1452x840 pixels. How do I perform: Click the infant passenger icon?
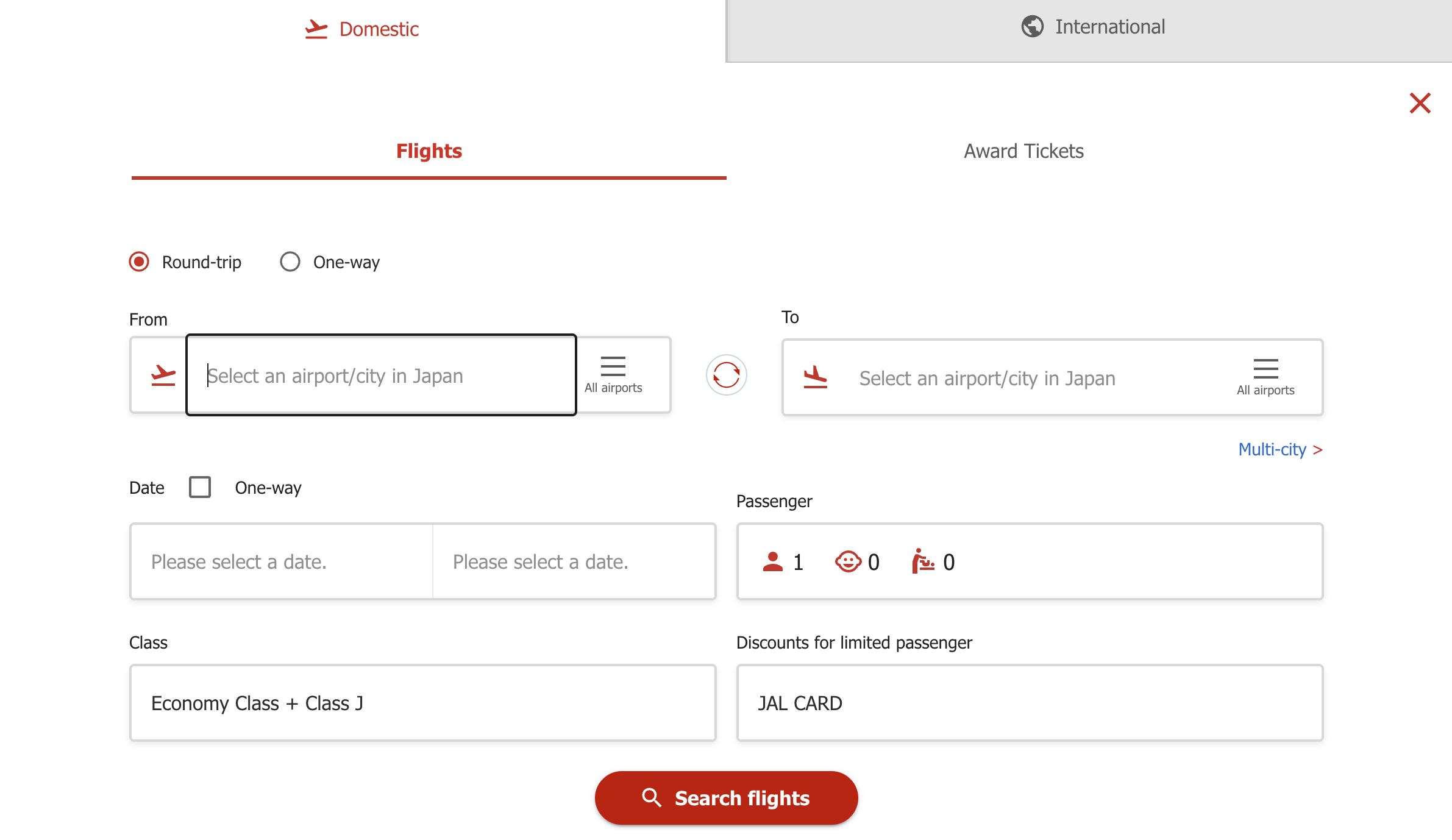(923, 561)
